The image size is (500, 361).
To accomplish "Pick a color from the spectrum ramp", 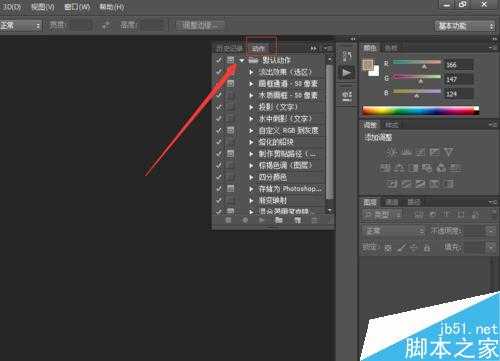I will point(421,110).
